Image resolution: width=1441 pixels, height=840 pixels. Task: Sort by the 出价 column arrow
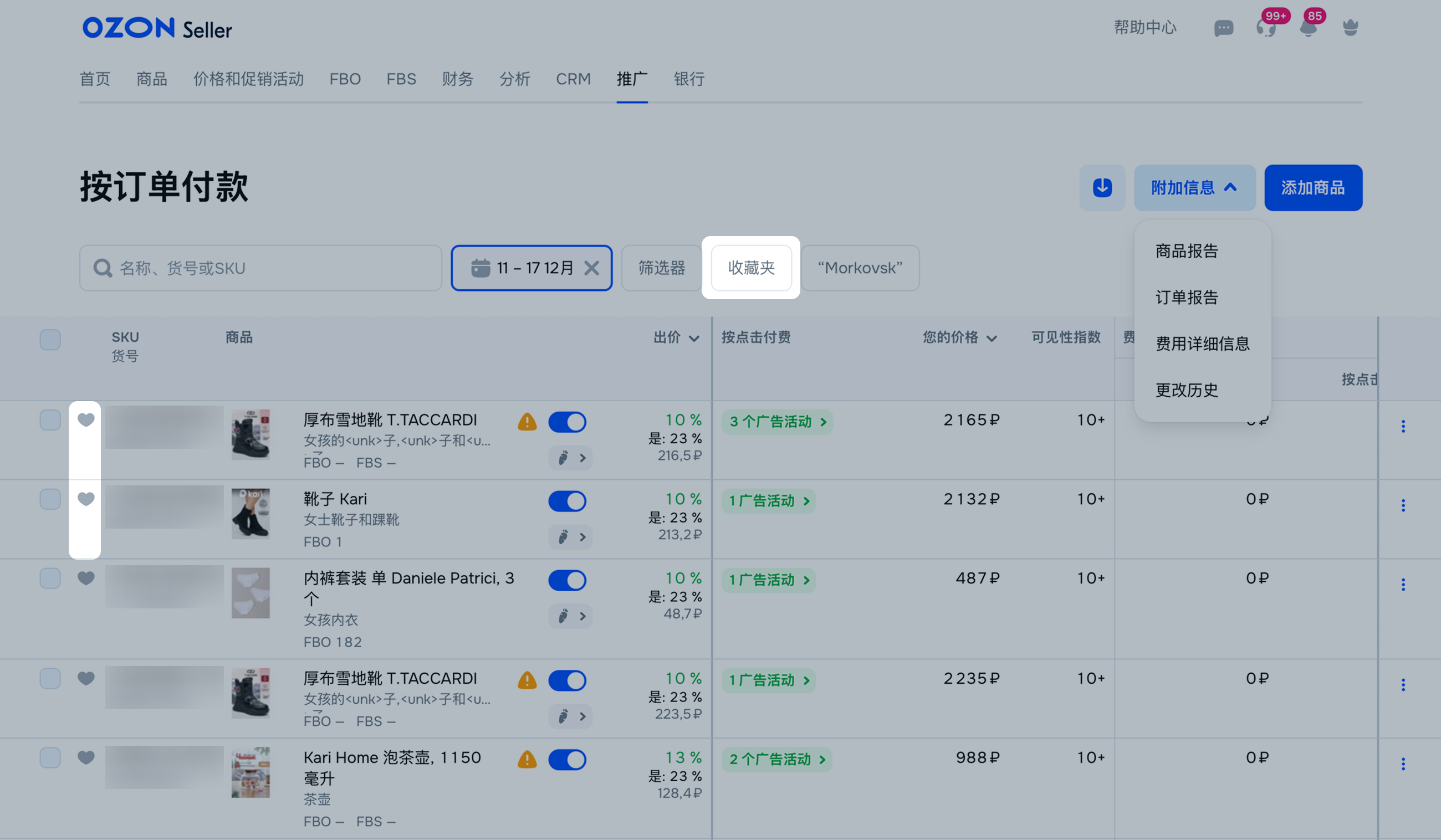tap(694, 339)
